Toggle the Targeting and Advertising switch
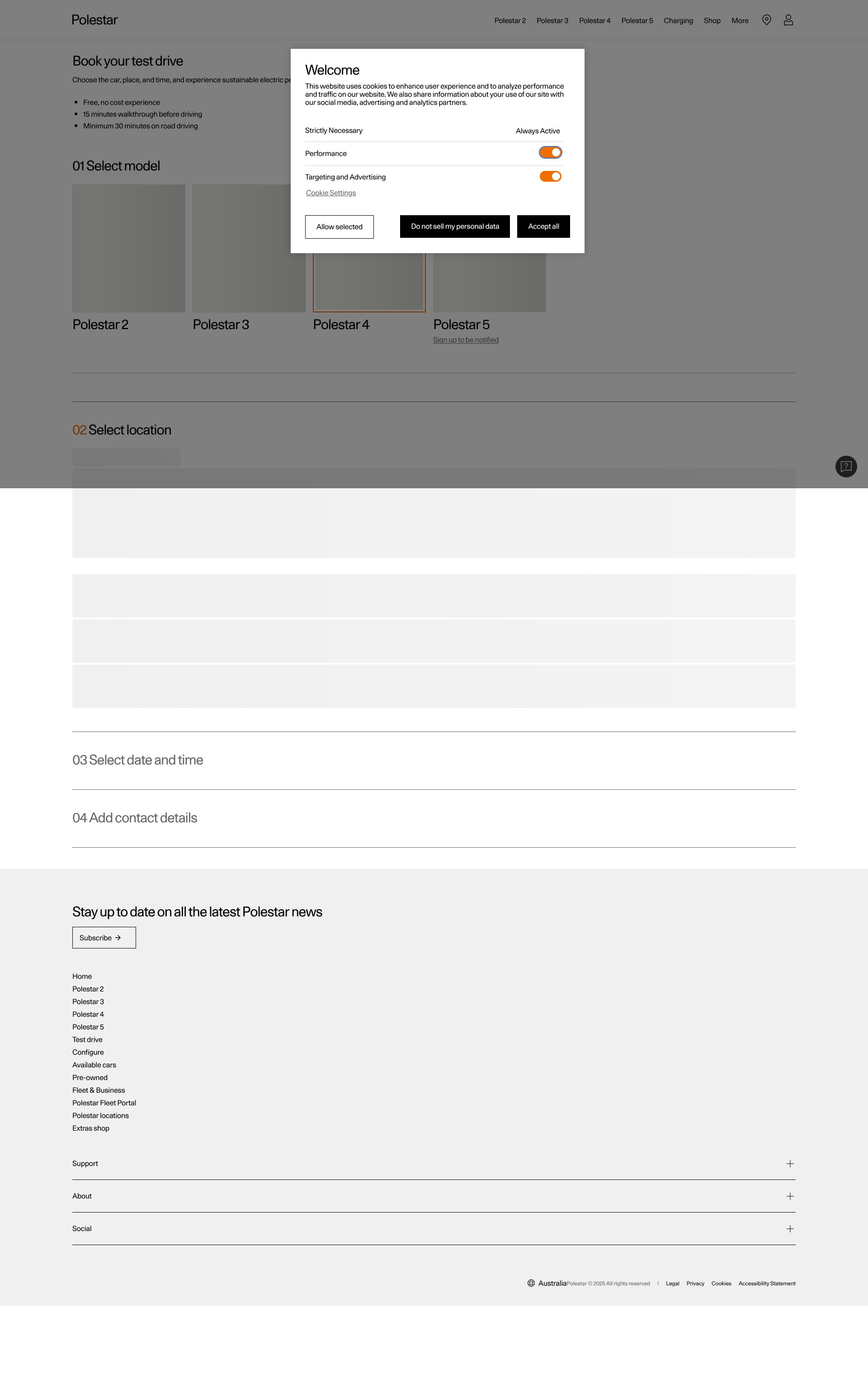 (x=550, y=176)
